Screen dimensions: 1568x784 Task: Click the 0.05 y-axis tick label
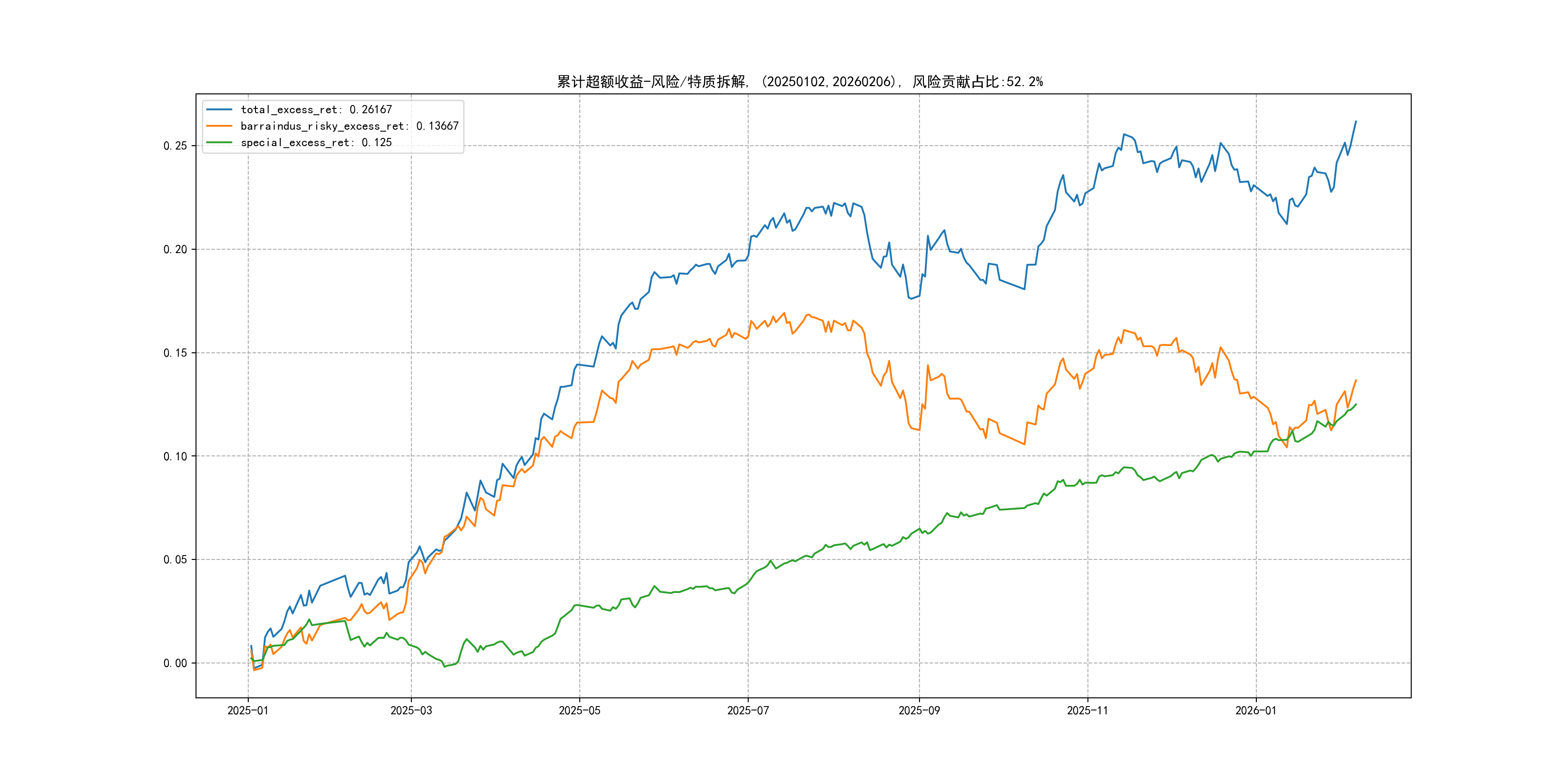(175, 559)
